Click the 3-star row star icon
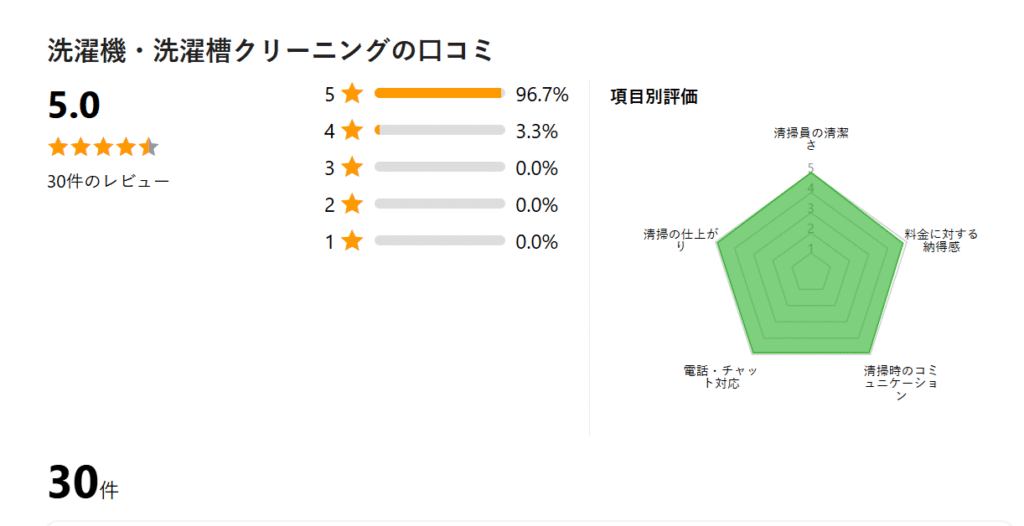 [x=351, y=168]
